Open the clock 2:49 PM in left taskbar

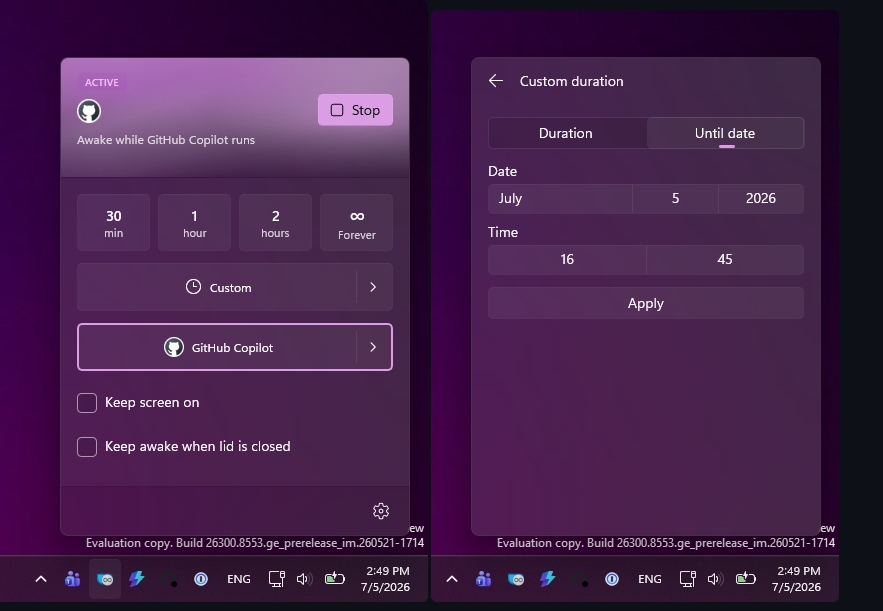coord(386,579)
